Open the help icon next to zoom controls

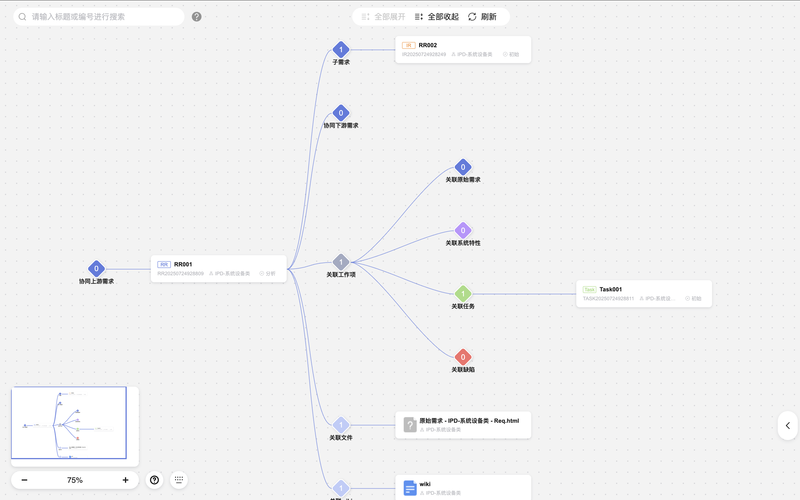click(155, 480)
